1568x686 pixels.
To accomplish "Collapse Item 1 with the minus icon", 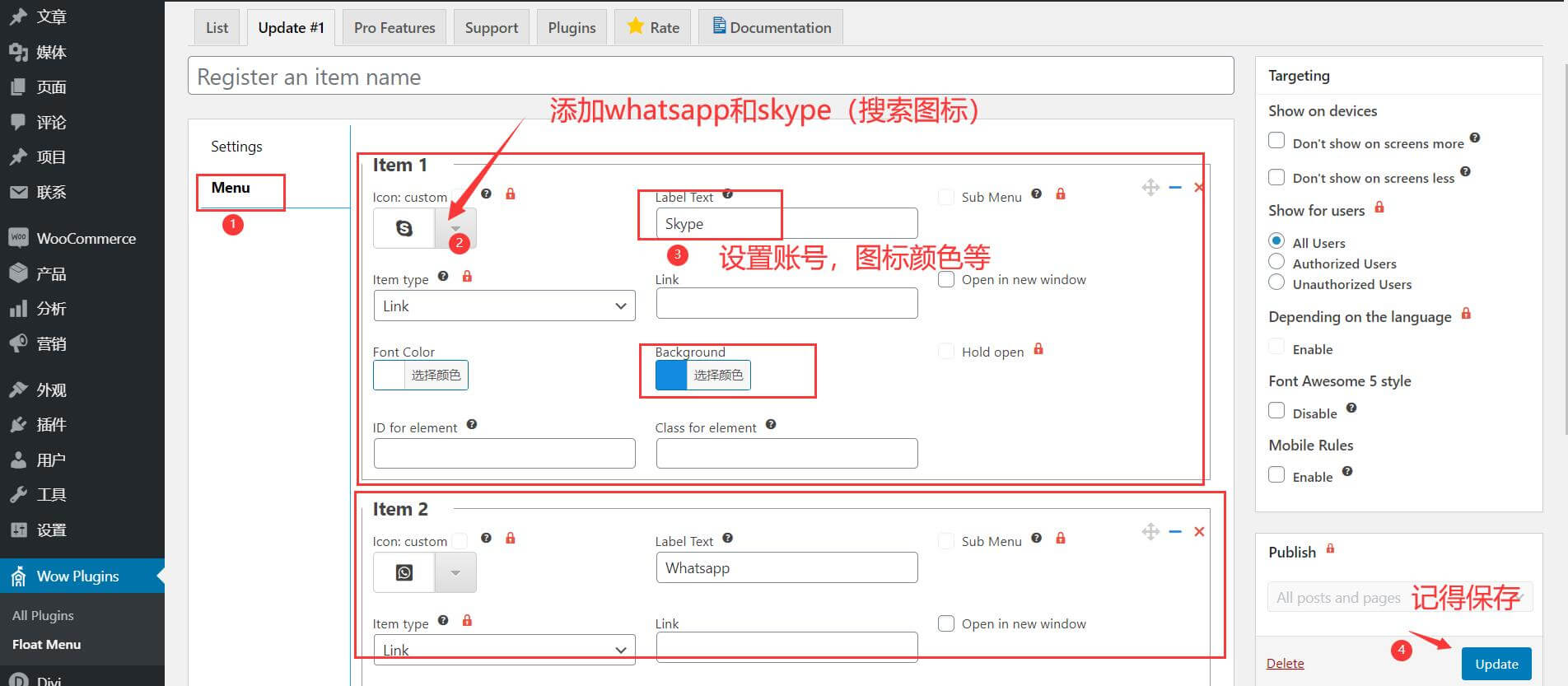I will (1175, 188).
